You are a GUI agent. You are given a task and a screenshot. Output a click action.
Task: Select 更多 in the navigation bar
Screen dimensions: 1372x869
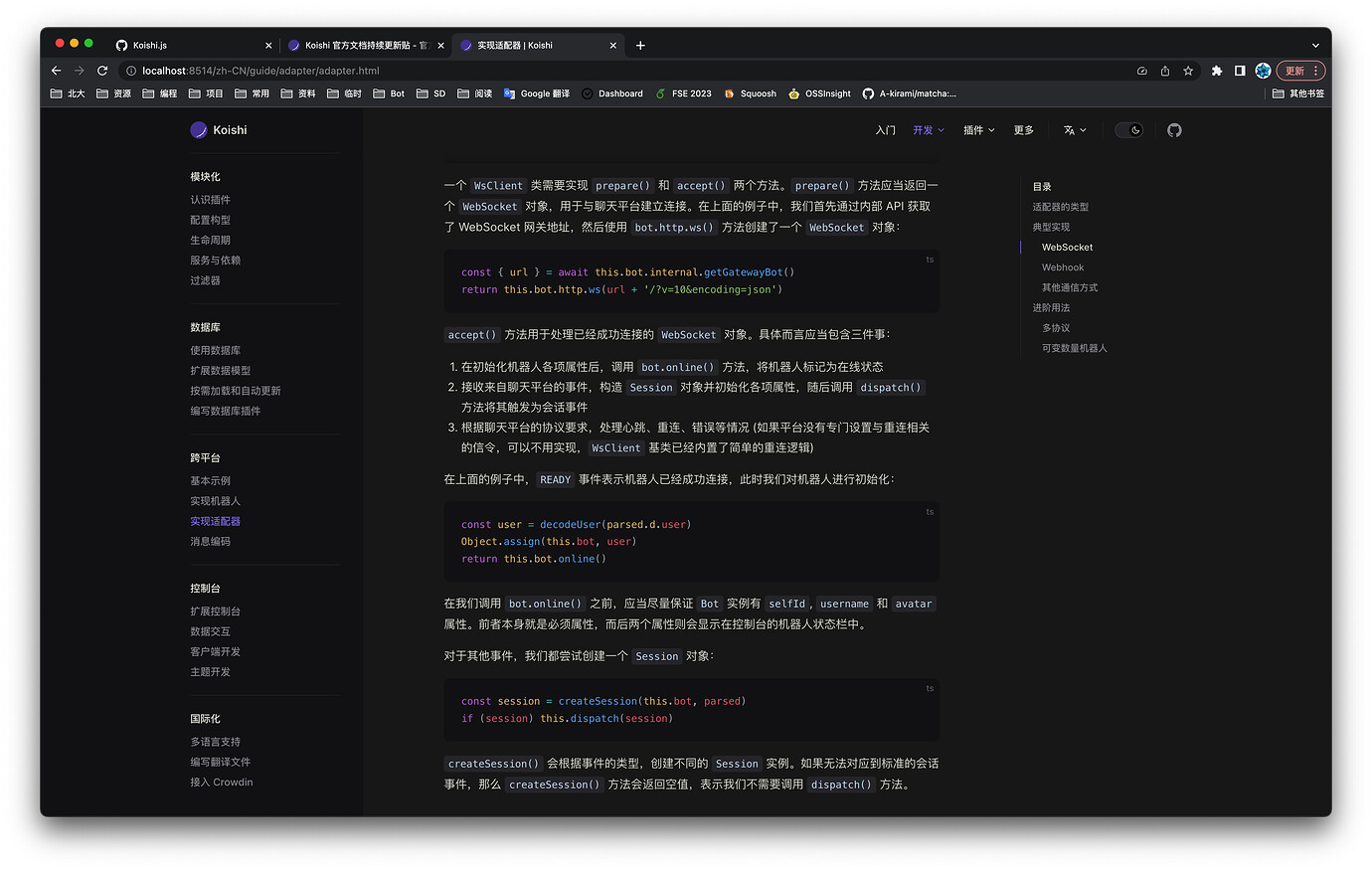[x=1023, y=129]
